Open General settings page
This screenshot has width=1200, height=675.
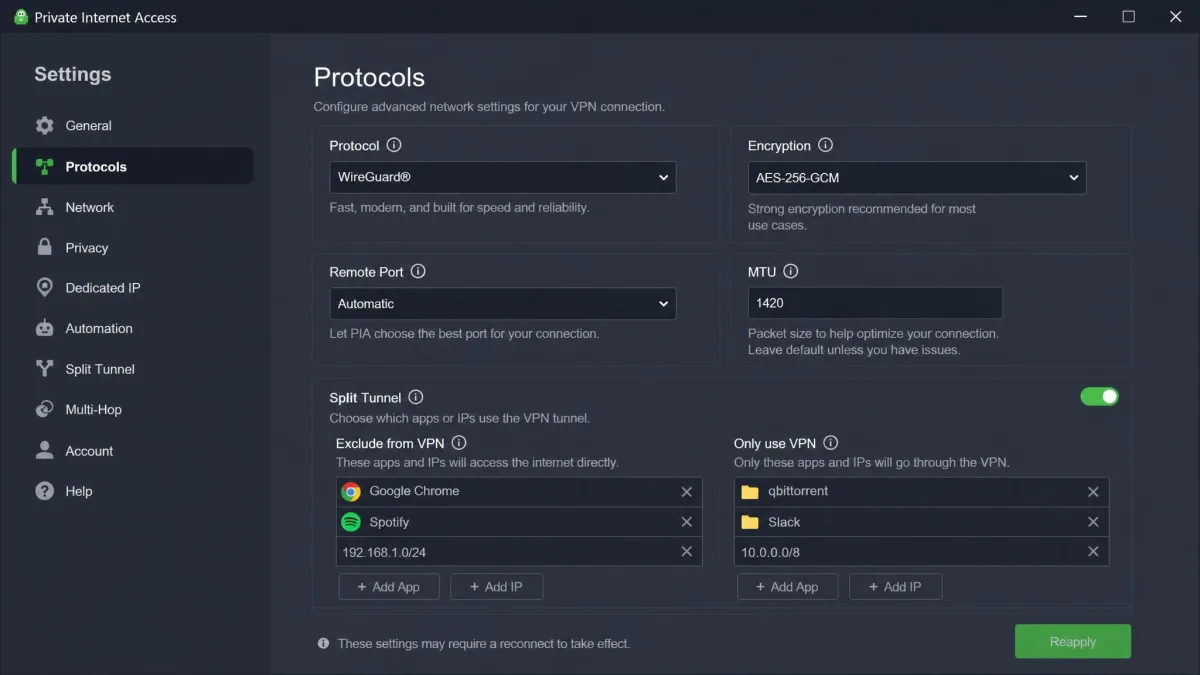(x=132, y=126)
